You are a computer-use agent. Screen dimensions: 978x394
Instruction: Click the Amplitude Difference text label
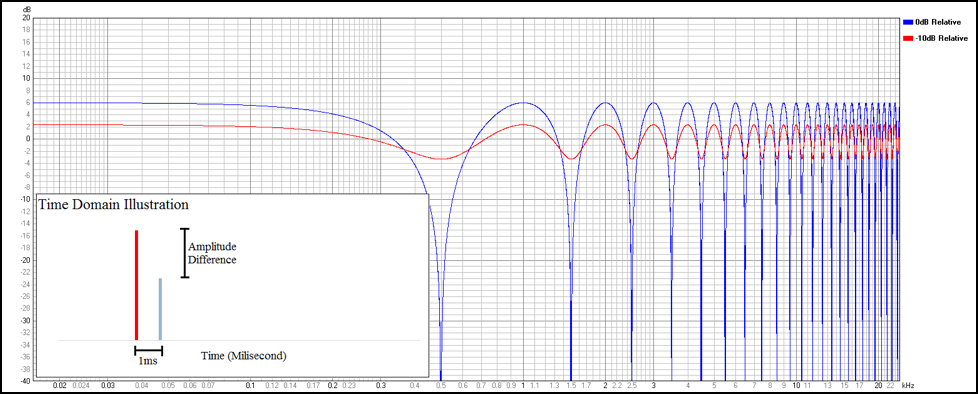(212, 253)
